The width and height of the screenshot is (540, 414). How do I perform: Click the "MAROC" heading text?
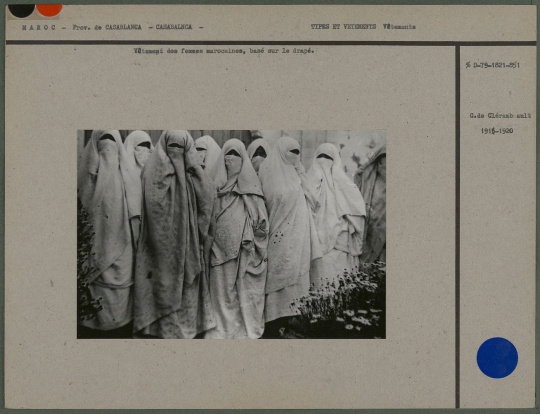click(39, 27)
